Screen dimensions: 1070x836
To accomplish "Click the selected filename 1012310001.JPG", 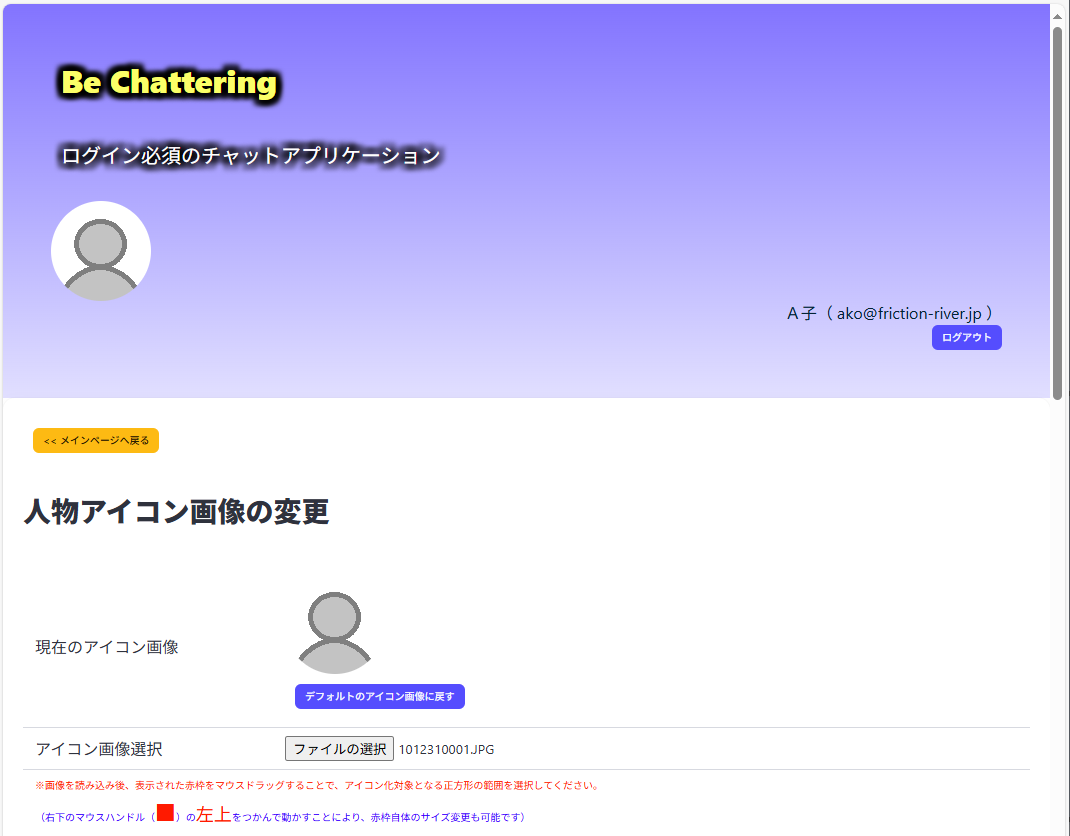I will 446,749.
